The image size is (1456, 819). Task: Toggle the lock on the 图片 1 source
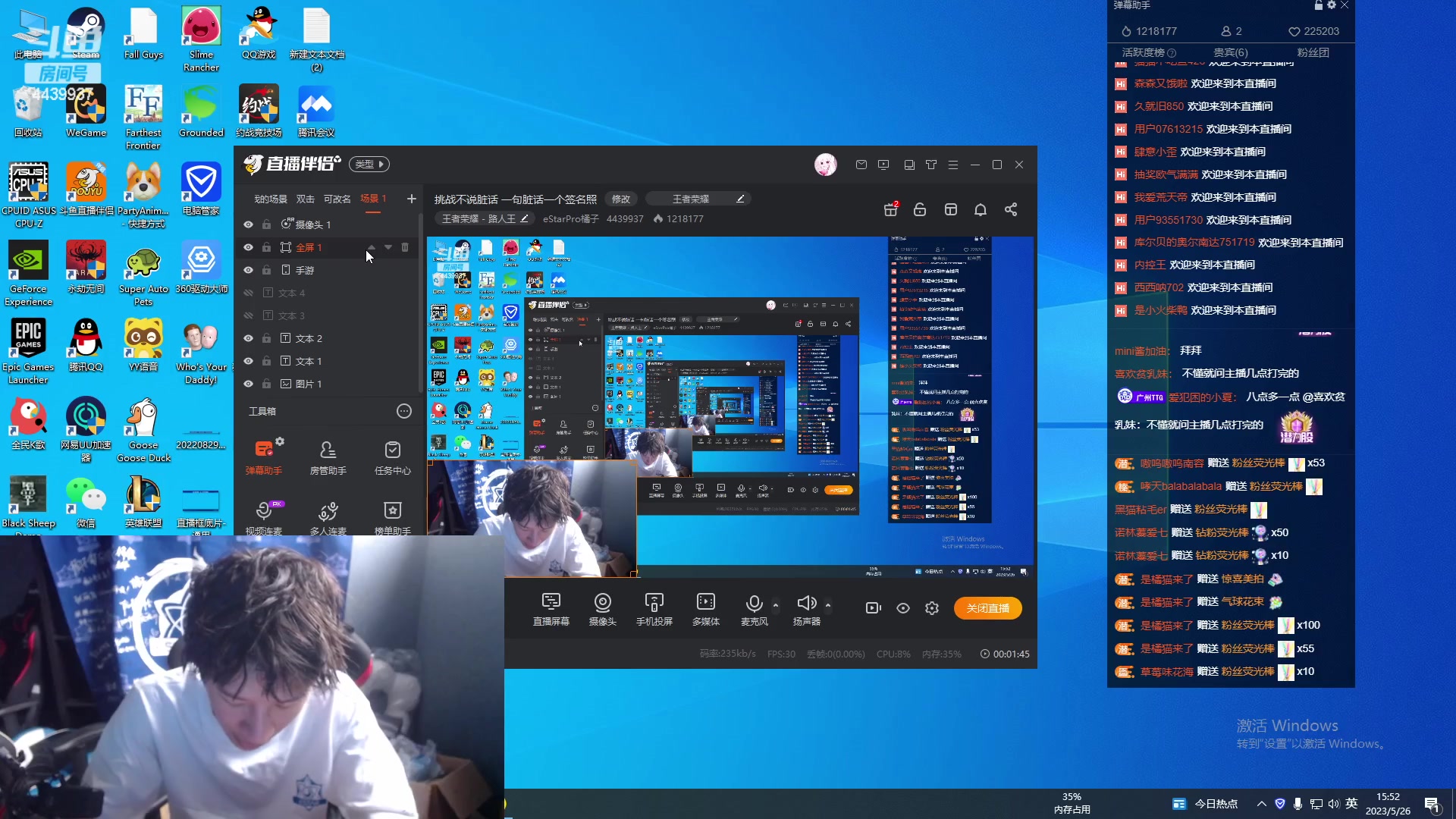coord(266,384)
